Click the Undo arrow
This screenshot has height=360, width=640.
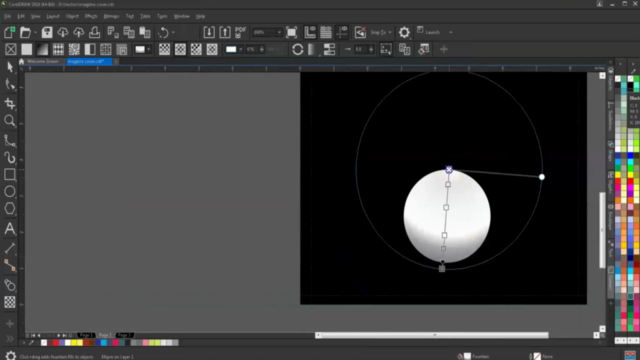pos(163,32)
